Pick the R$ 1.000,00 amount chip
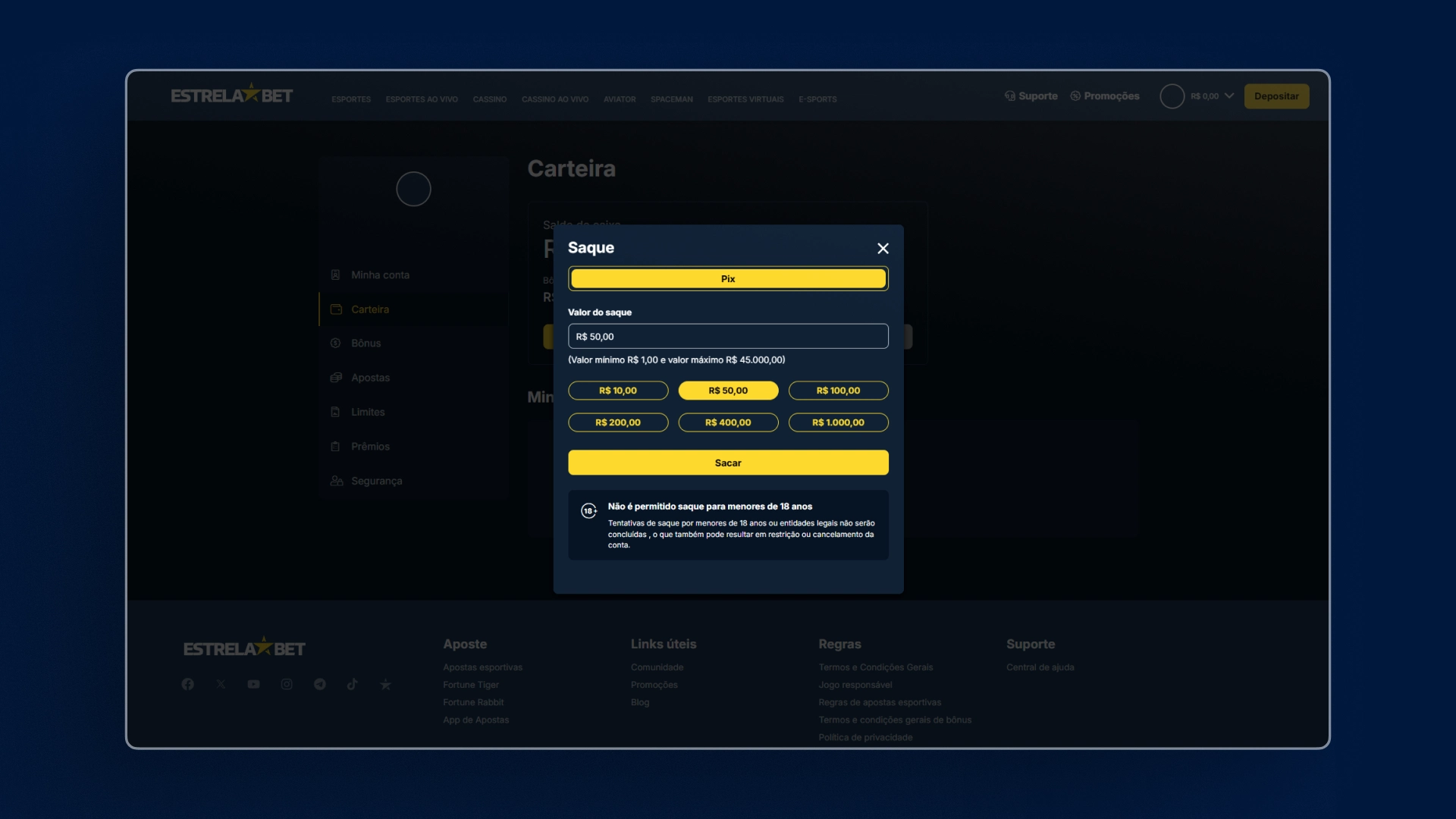This screenshot has width=1456, height=819. (838, 422)
